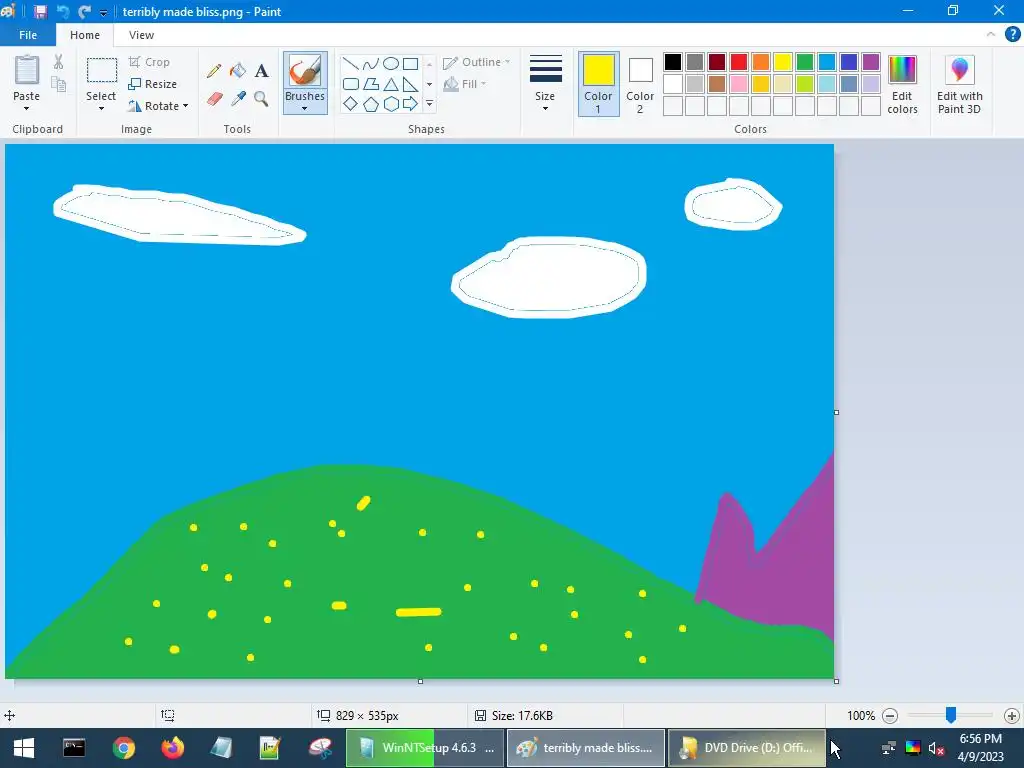Viewport: 1024px width, 768px height.
Task: Pick the red color swatch
Action: tap(739, 62)
